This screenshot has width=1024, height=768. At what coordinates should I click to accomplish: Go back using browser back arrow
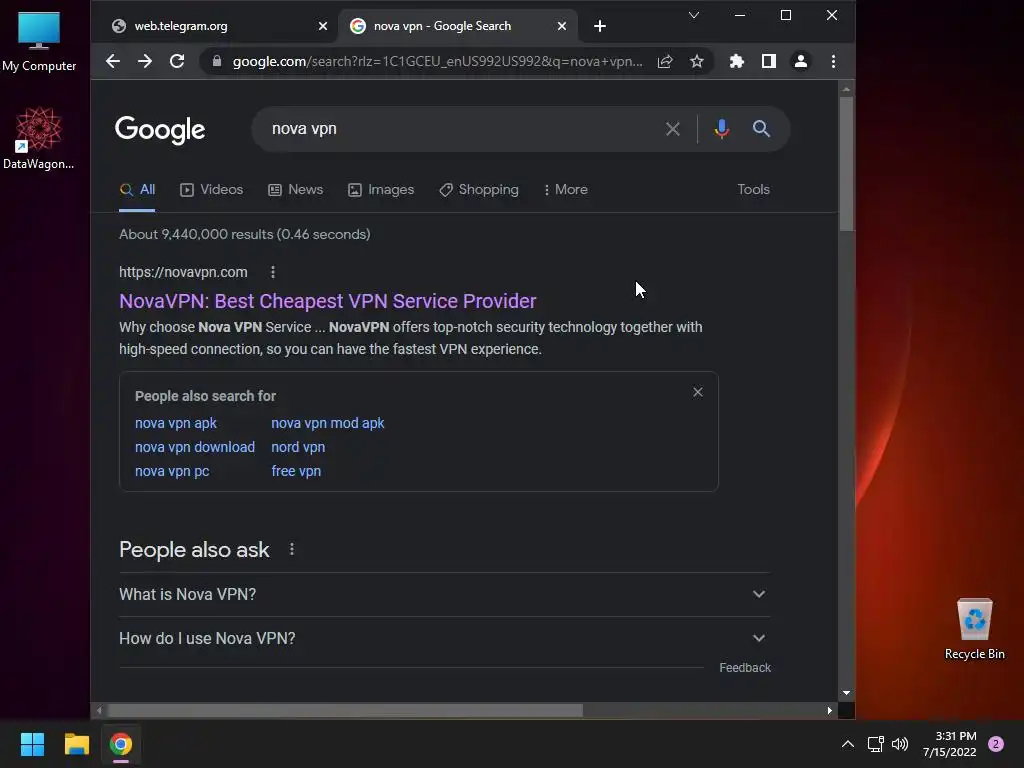coord(113,61)
